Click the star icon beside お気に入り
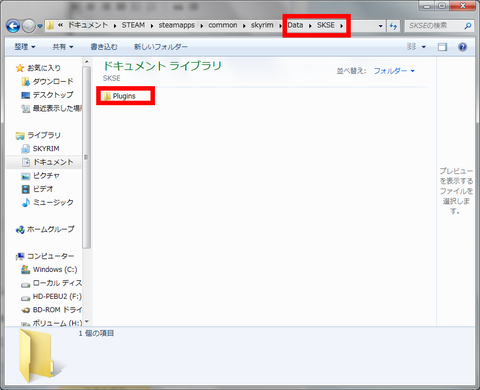Image resolution: width=480 pixels, height=390 pixels. (x=20, y=68)
